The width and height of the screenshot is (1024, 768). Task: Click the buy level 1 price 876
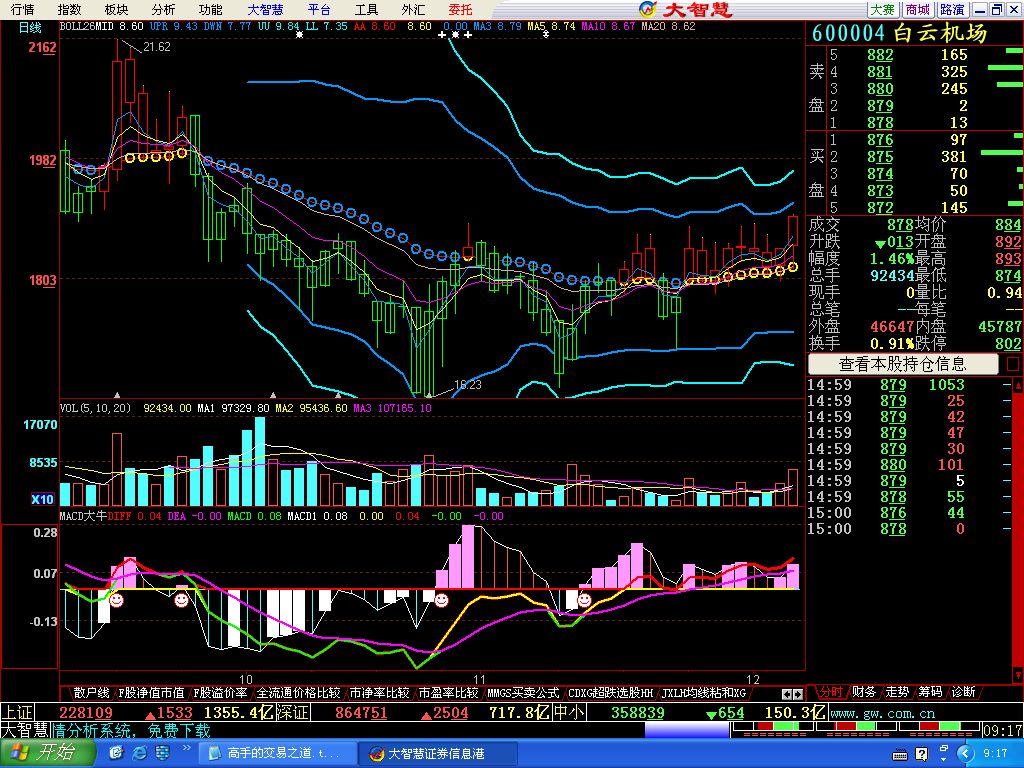click(880, 140)
